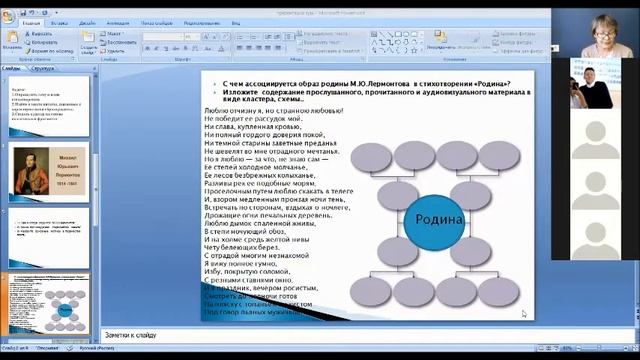Click the clear formatting icon
This screenshot has height=360, width=640.
226,37
